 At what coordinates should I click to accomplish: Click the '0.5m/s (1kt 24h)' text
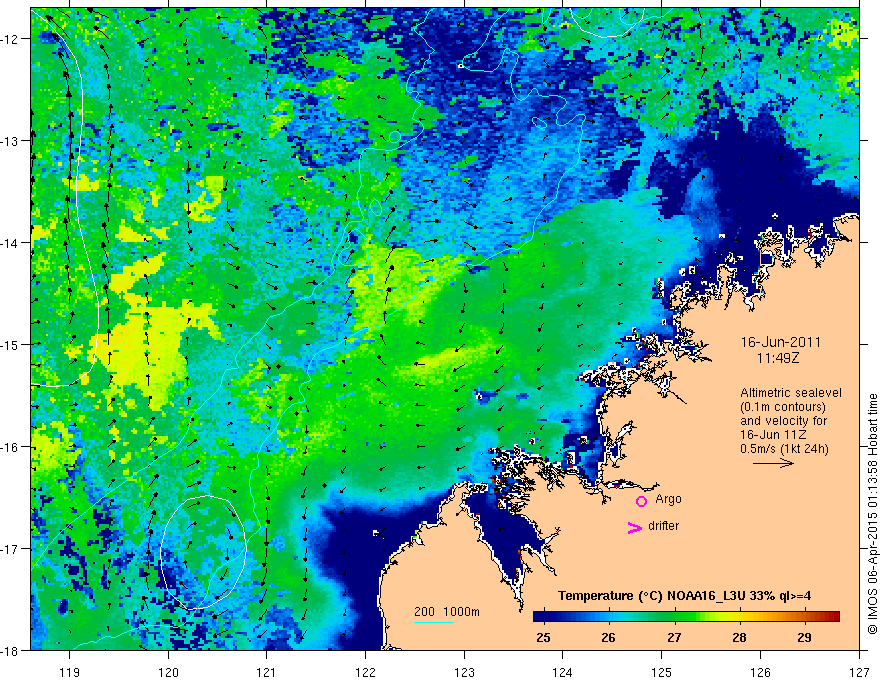[784, 449]
